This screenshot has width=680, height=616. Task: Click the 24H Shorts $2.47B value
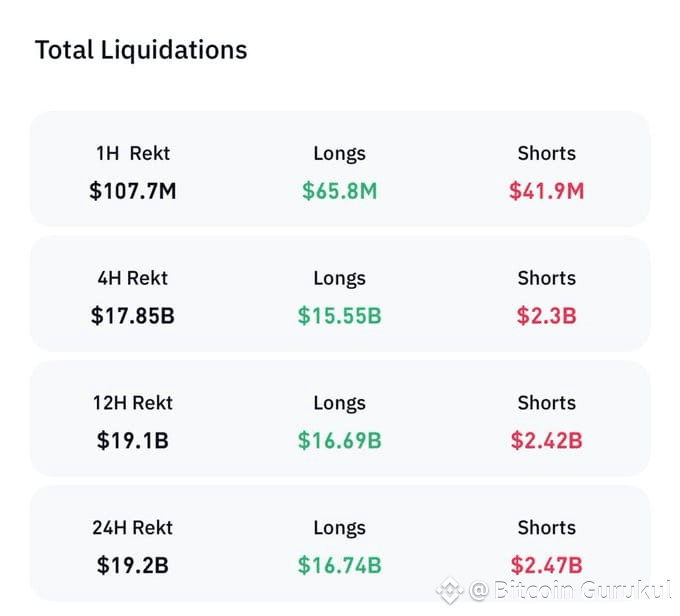point(546,564)
